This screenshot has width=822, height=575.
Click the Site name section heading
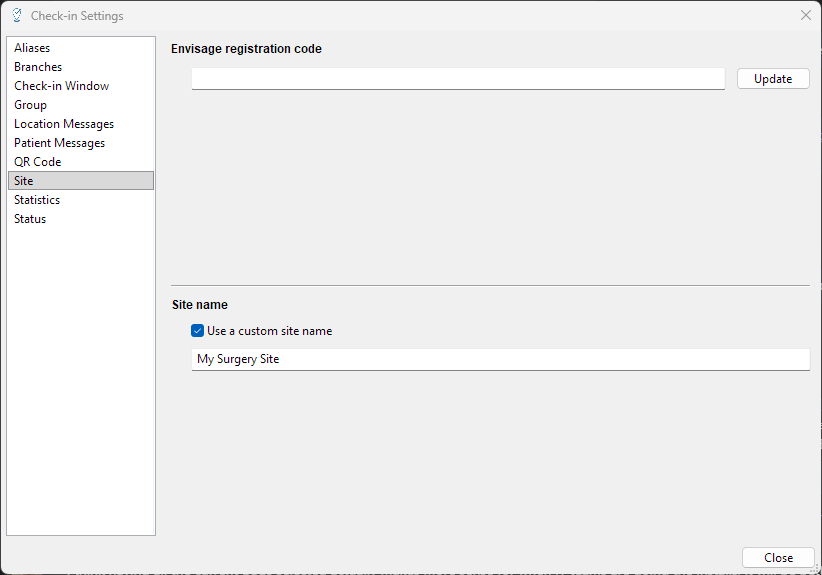200,305
